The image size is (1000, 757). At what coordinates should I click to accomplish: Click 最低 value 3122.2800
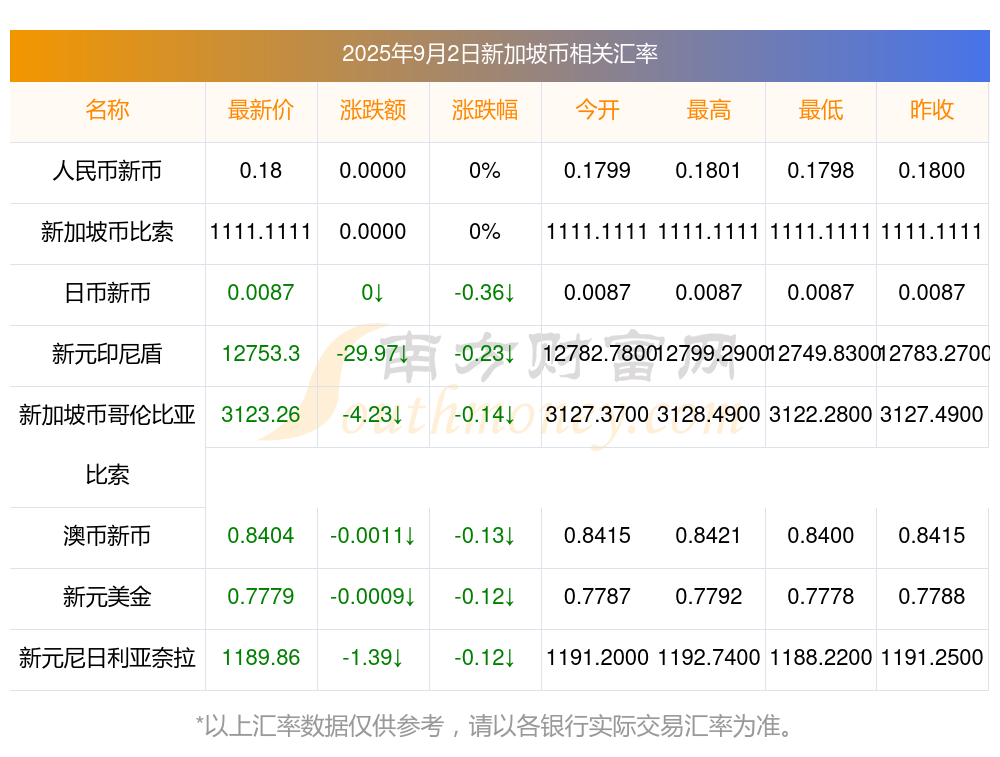pos(821,415)
